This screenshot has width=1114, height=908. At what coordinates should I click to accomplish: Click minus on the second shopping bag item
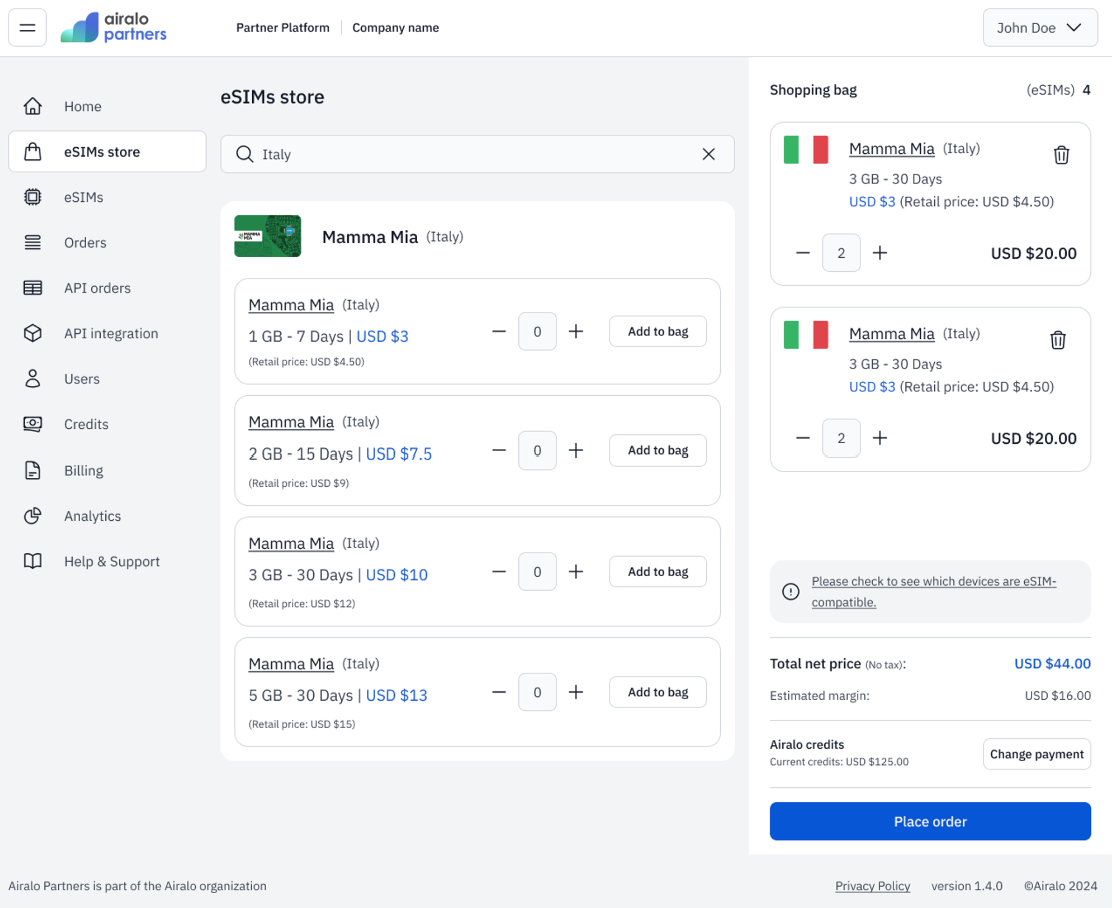tap(803, 438)
